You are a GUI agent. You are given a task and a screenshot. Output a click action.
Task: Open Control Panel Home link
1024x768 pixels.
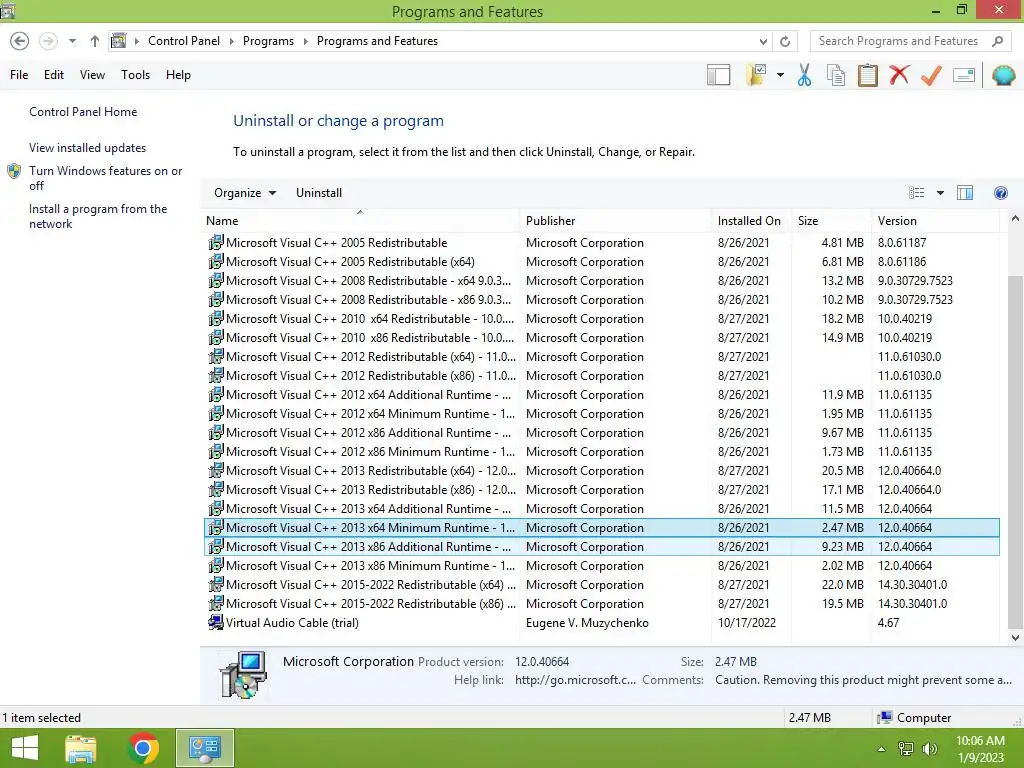(83, 112)
